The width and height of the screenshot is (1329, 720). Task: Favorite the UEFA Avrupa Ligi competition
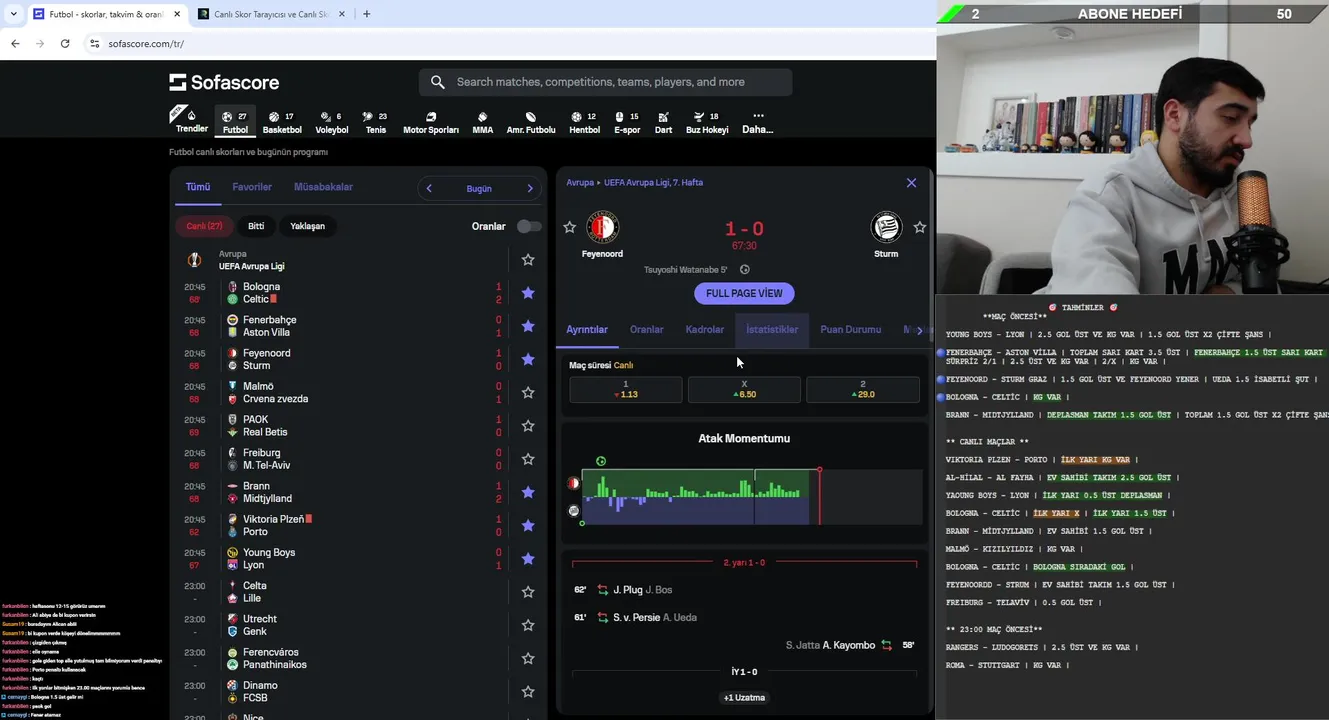pyautogui.click(x=528, y=260)
